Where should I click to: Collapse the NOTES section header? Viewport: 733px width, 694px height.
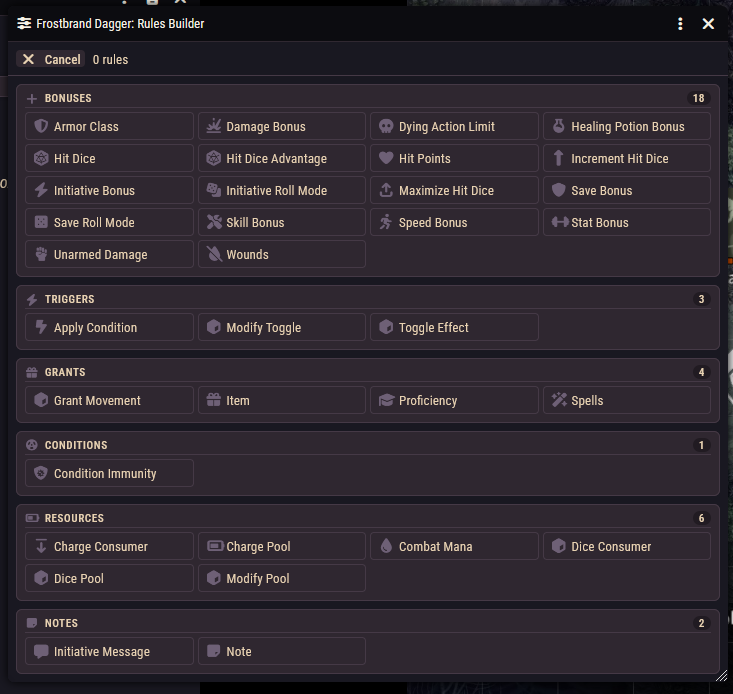pyautogui.click(x=368, y=623)
